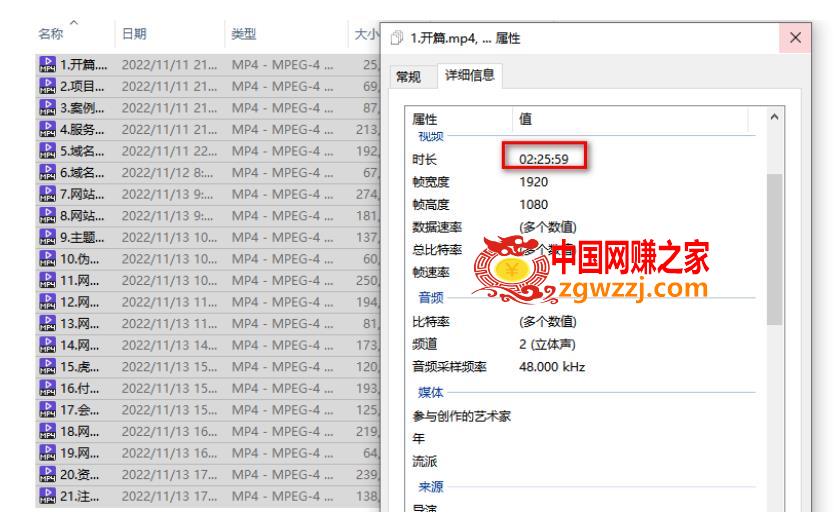The width and height of the screenshot is (834, 532).
Task: Click the MP4 icon of file 16.付
Action: (x=47, y=388)
